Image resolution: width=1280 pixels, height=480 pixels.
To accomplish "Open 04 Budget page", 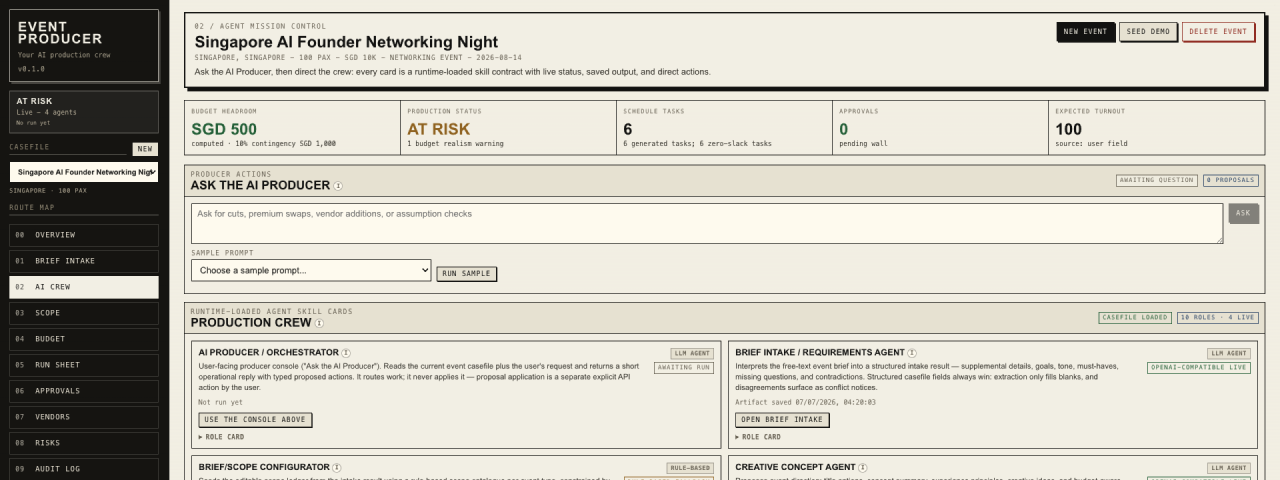I will [x=84, y=339].
